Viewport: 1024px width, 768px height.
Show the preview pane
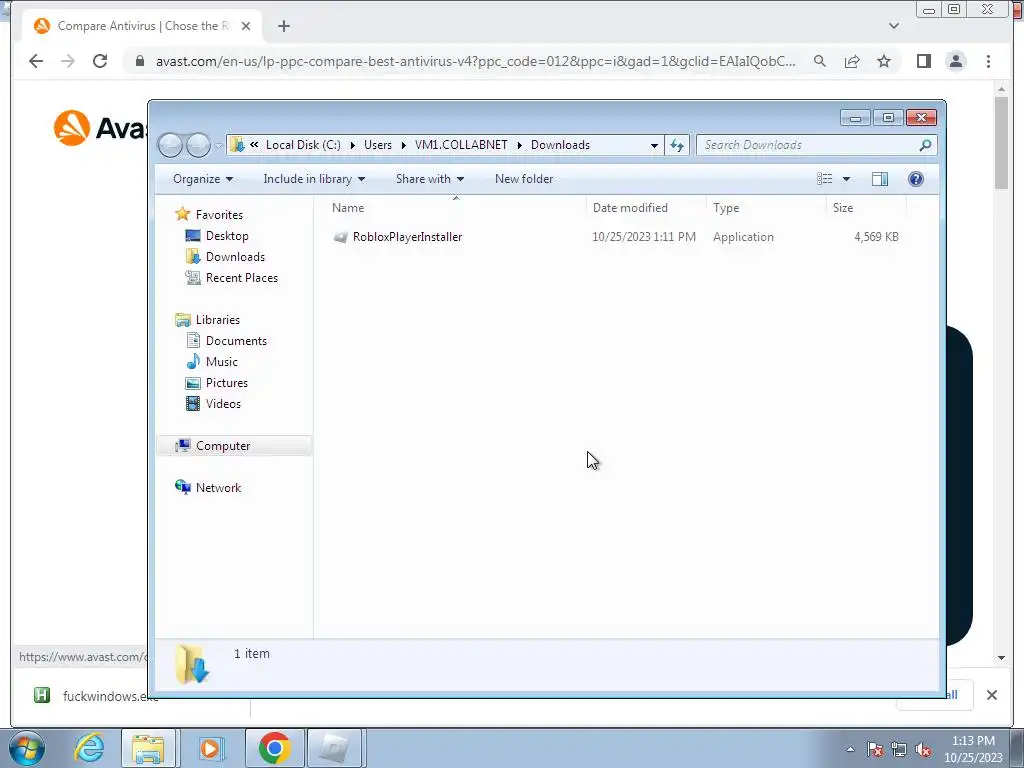coord(880,179)
